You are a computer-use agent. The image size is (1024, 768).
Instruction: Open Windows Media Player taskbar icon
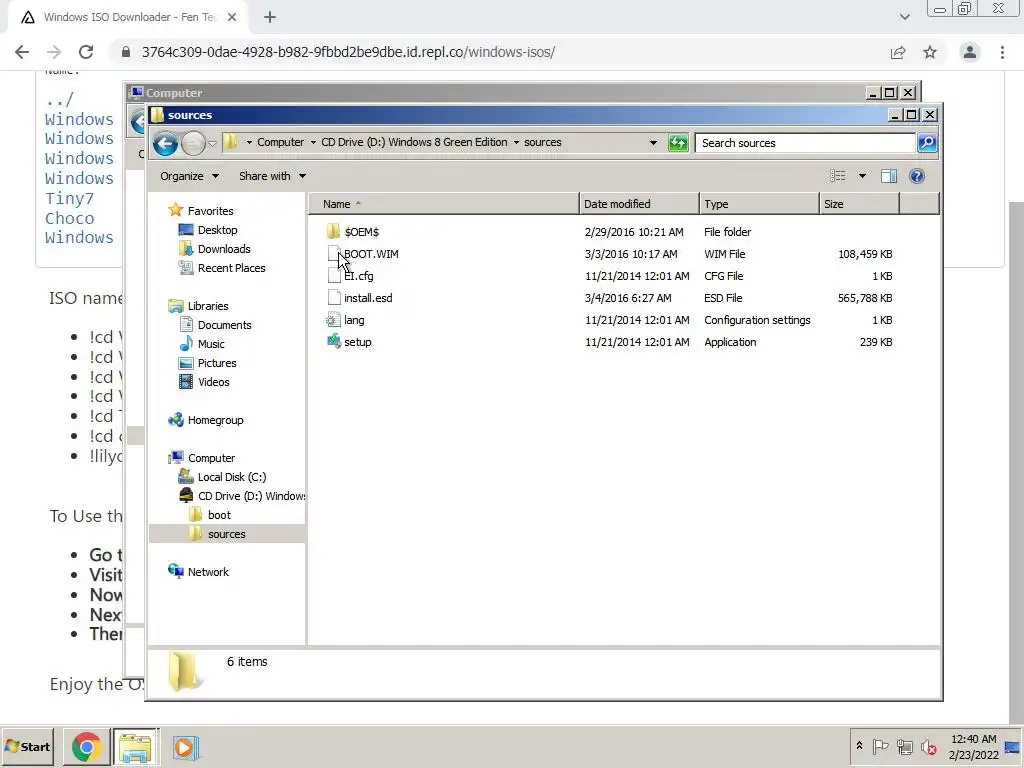pyautogui.click(x=185, y=747)
